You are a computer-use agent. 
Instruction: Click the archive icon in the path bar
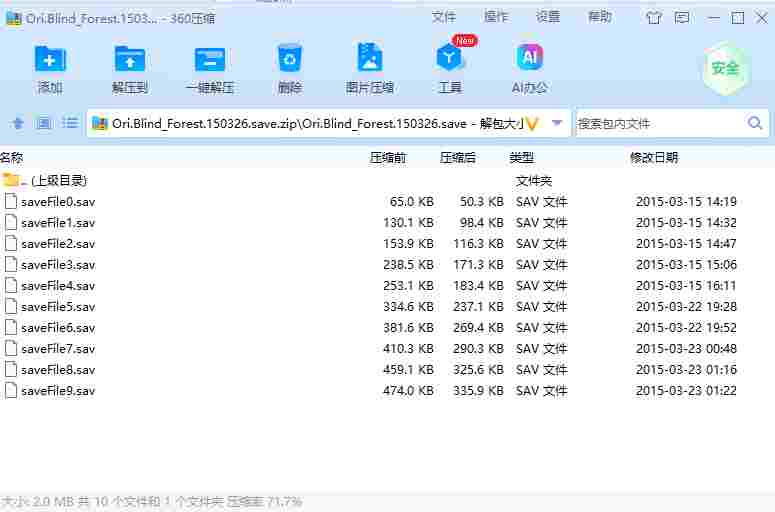[100, 123]
